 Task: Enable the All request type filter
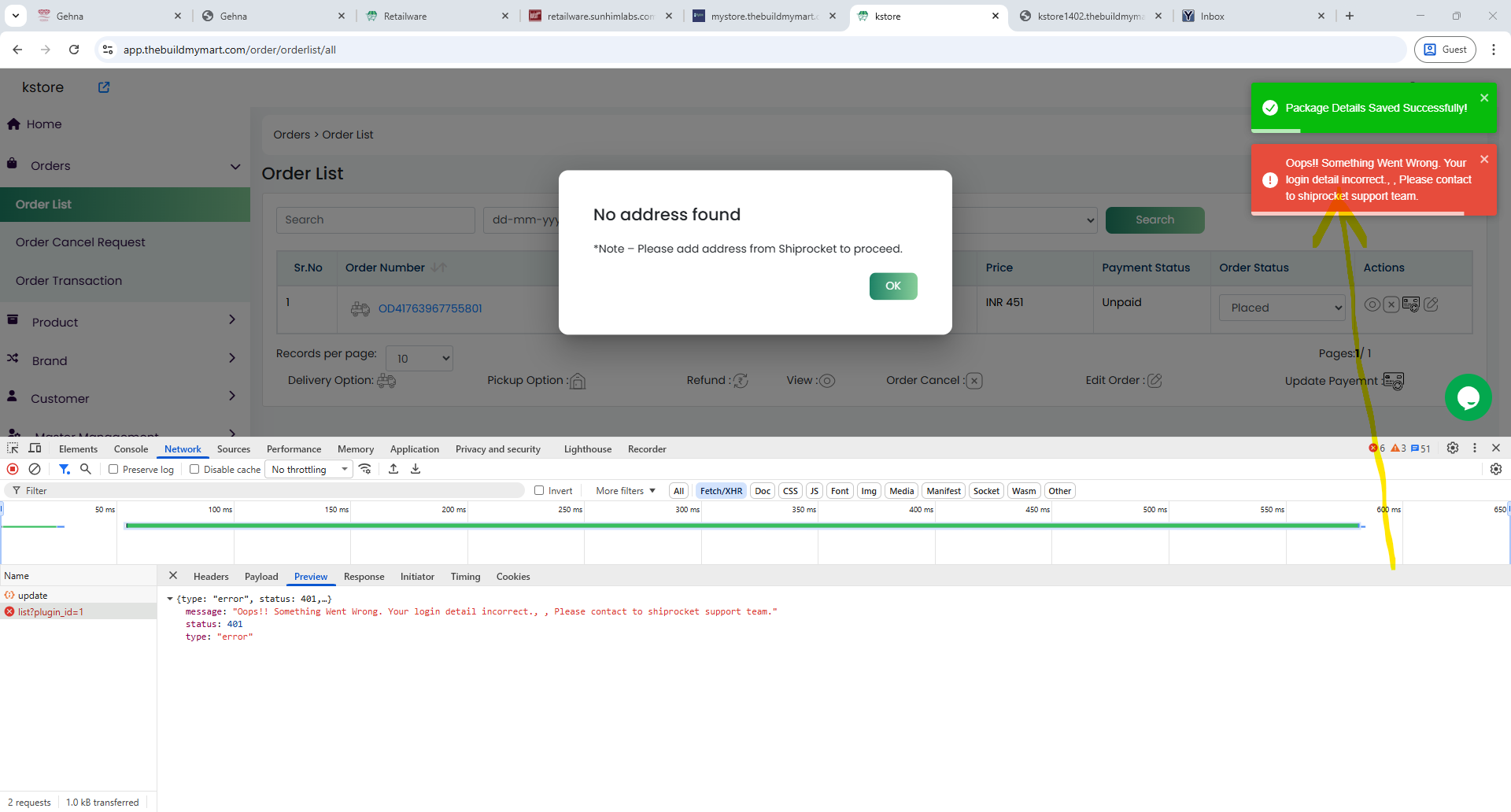pos(678,491)
